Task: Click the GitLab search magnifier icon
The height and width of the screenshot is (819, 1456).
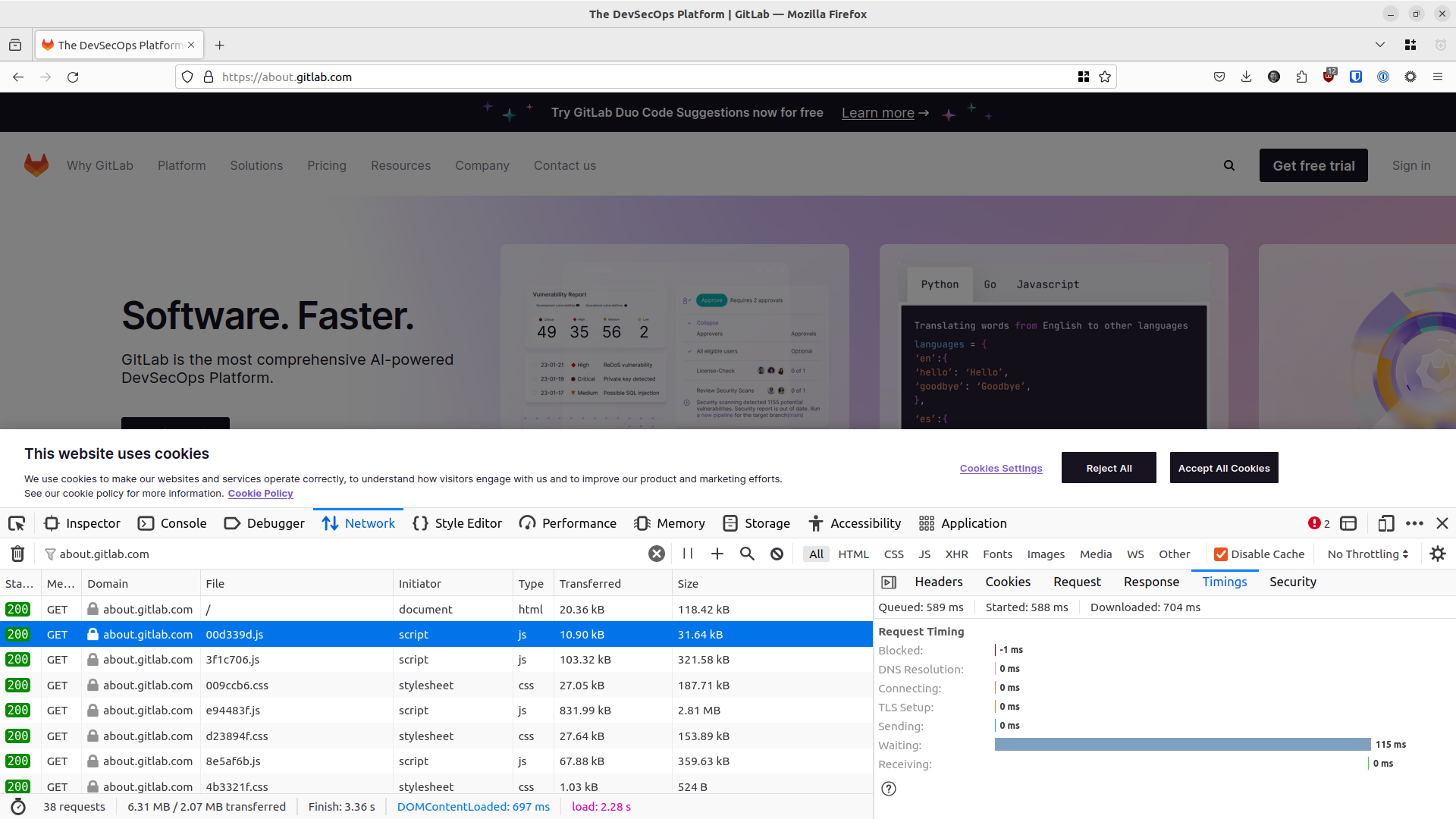Action: (1229, 165)
